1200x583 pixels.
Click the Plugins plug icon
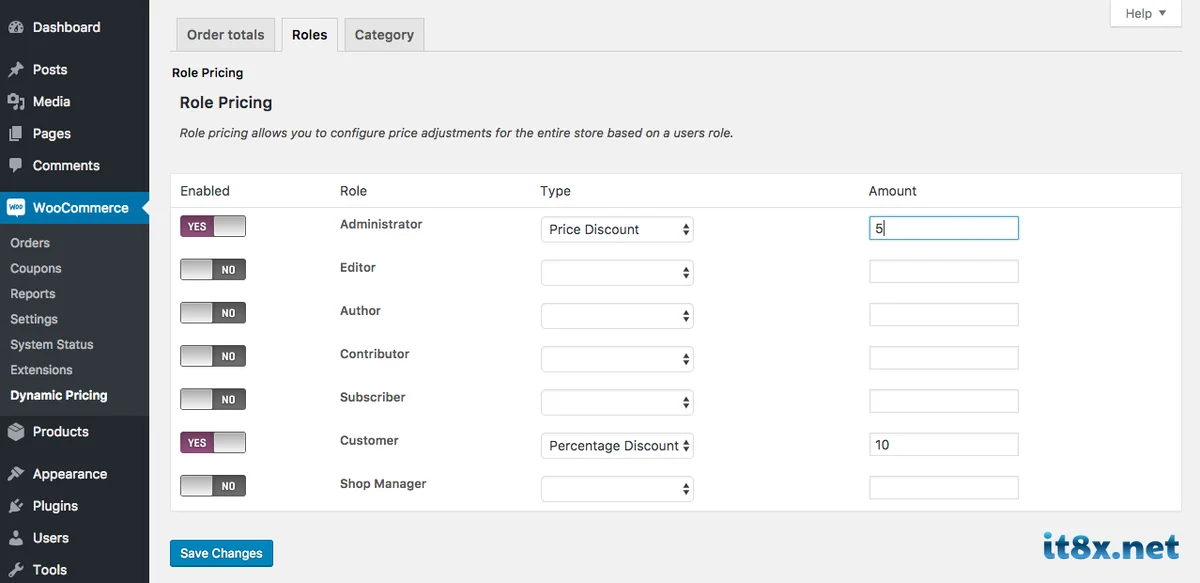[16, 506]
